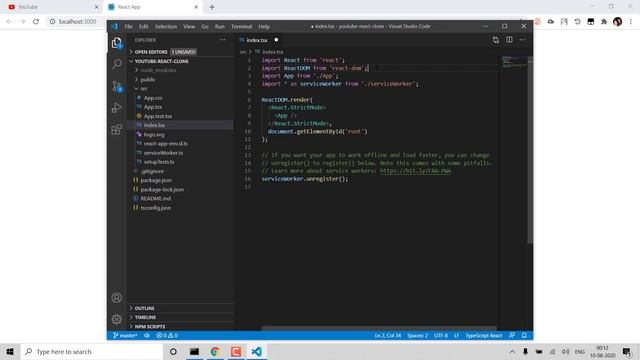640x360 pixels.
Task: Select TypeScript React language mode
Action: click(484, 336)
